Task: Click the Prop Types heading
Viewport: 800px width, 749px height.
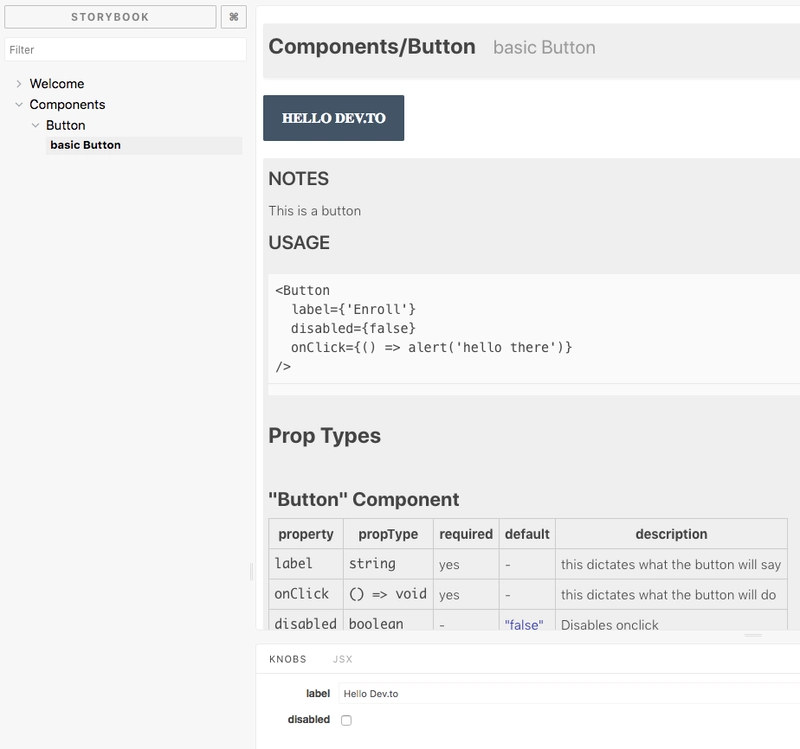Action: coord(324,436)
